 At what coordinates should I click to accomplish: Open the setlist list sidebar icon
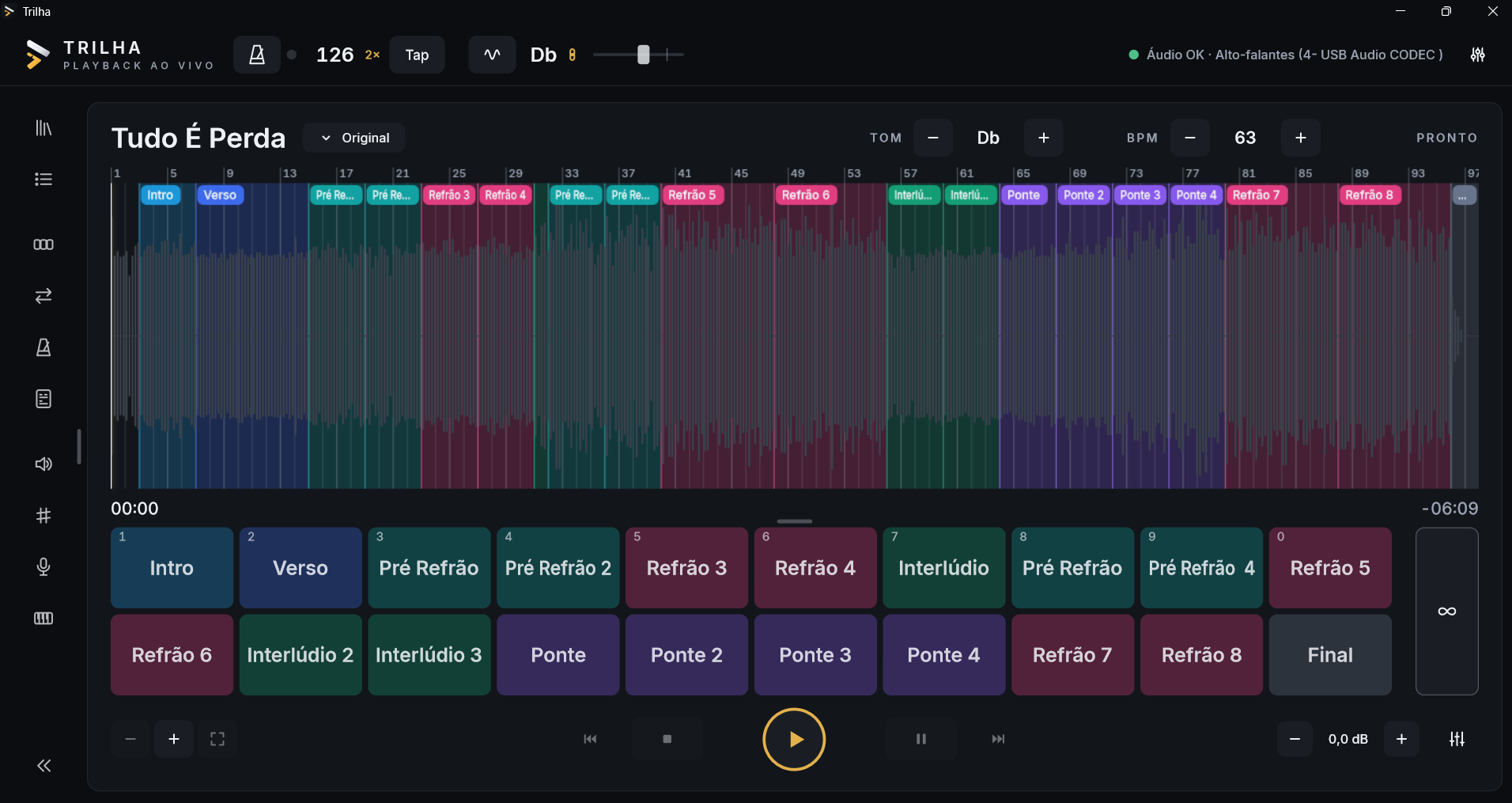tap(43, 180)
